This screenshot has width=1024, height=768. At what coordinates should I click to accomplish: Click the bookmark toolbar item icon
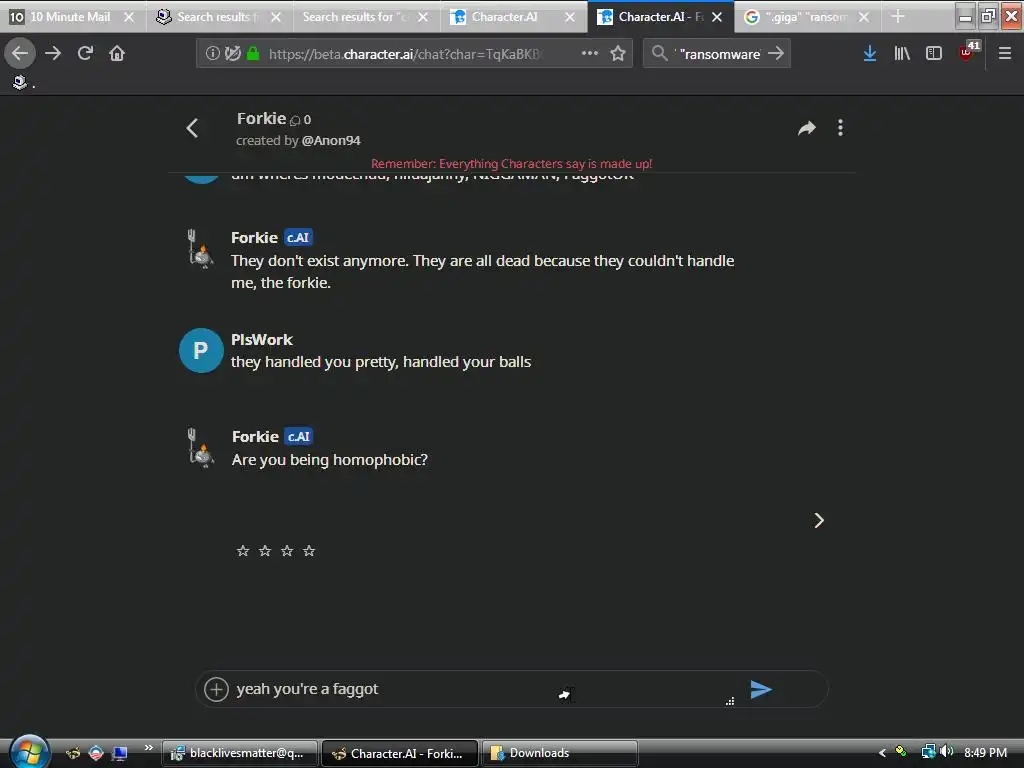point(20,82)
